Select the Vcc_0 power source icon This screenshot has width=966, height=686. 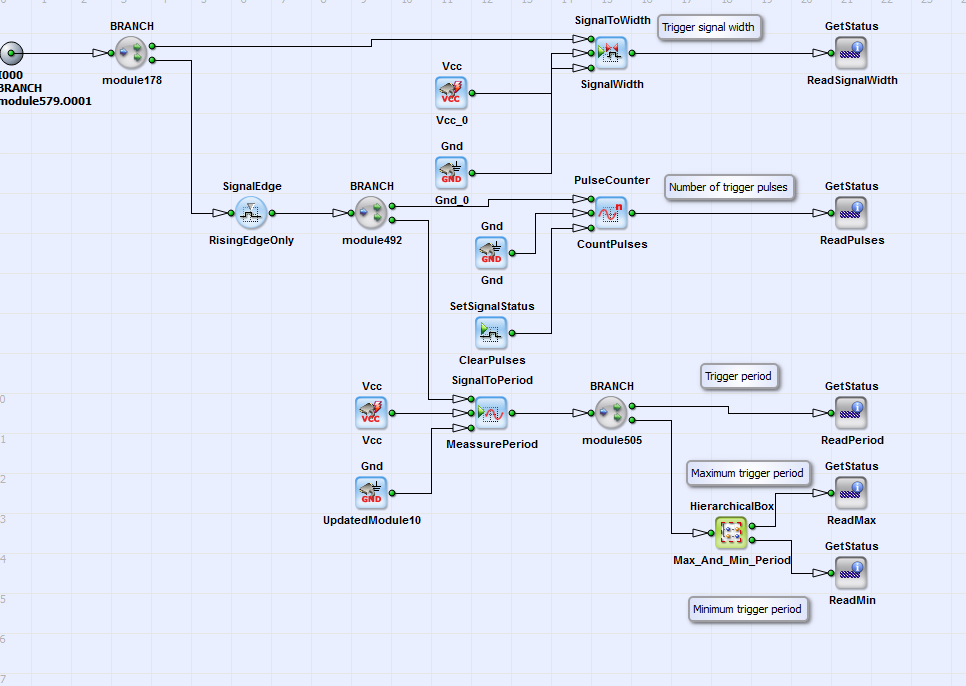[x=451, y=92]
